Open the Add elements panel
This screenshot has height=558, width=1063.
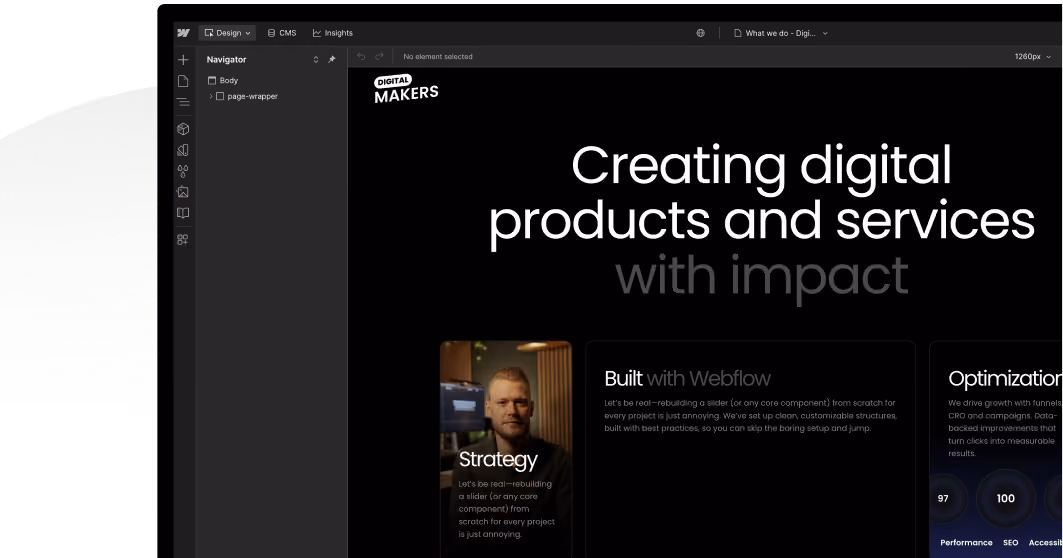click(183, 60)
